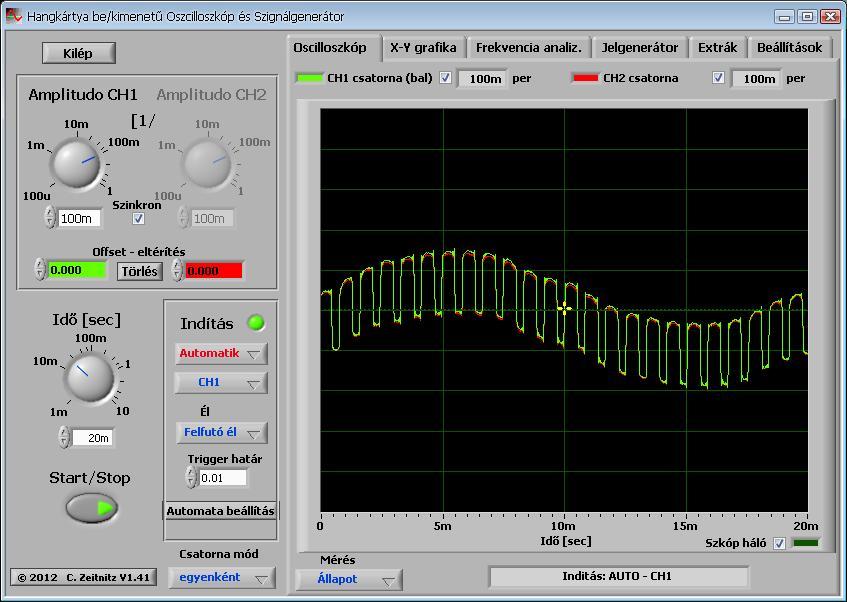Click the time 20m value field

pyautogui.click(x=93, y=438)
